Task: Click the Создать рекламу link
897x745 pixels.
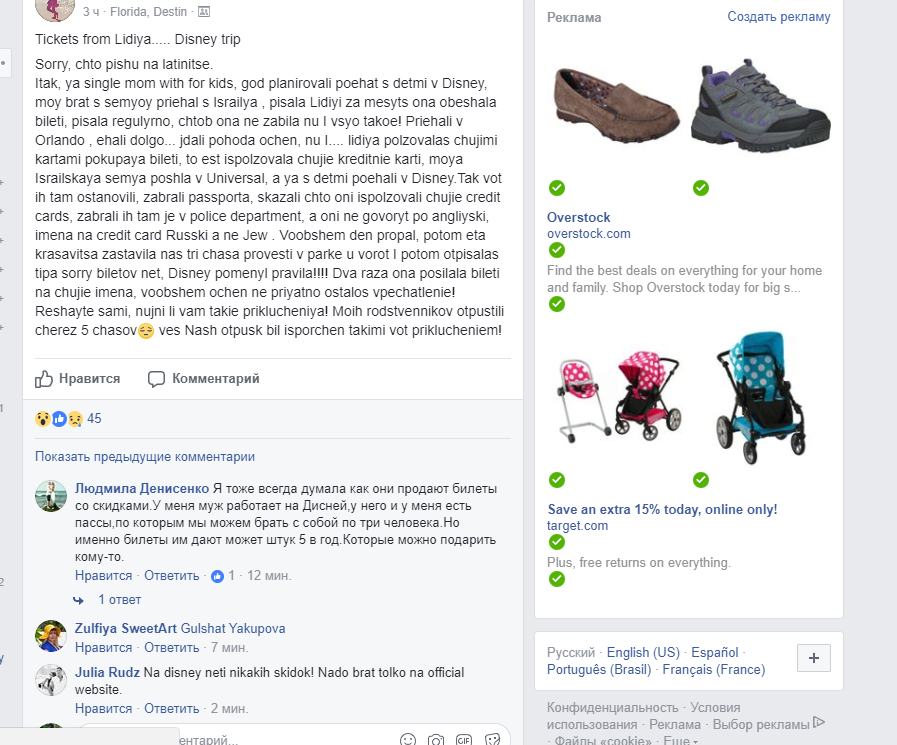Action: click(x=779, y=17)
